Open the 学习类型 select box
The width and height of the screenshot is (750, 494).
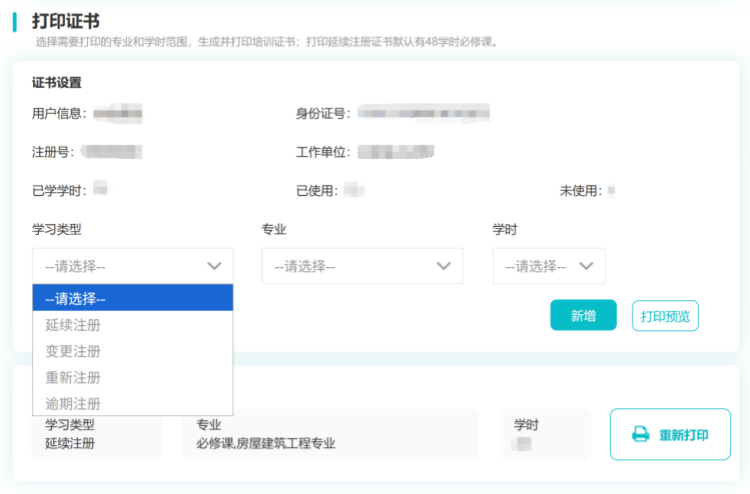132,266
